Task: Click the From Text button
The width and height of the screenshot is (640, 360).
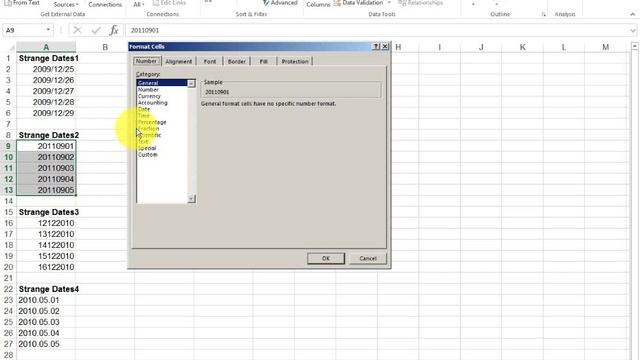Action: [x=22, y=3]
